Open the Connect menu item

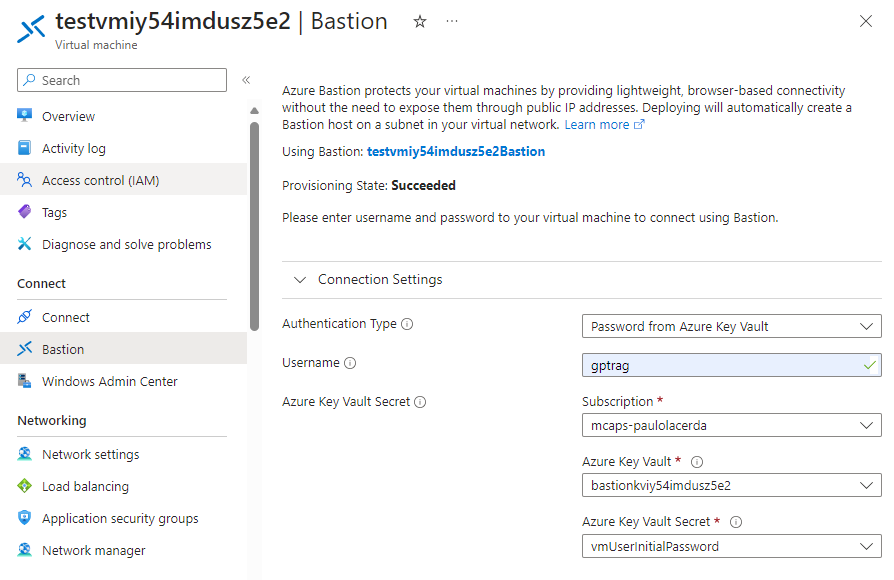click(x=123, y=317)
